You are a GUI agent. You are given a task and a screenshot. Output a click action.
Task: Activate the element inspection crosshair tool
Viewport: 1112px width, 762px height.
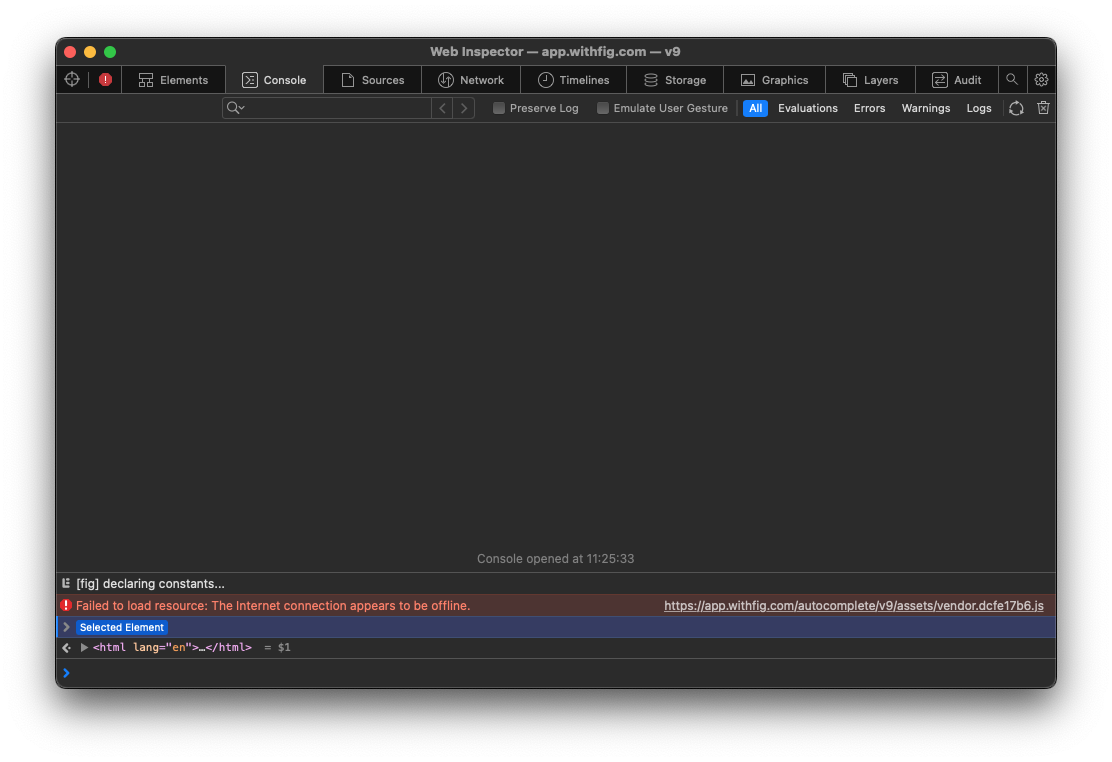(x=71, y=79)
